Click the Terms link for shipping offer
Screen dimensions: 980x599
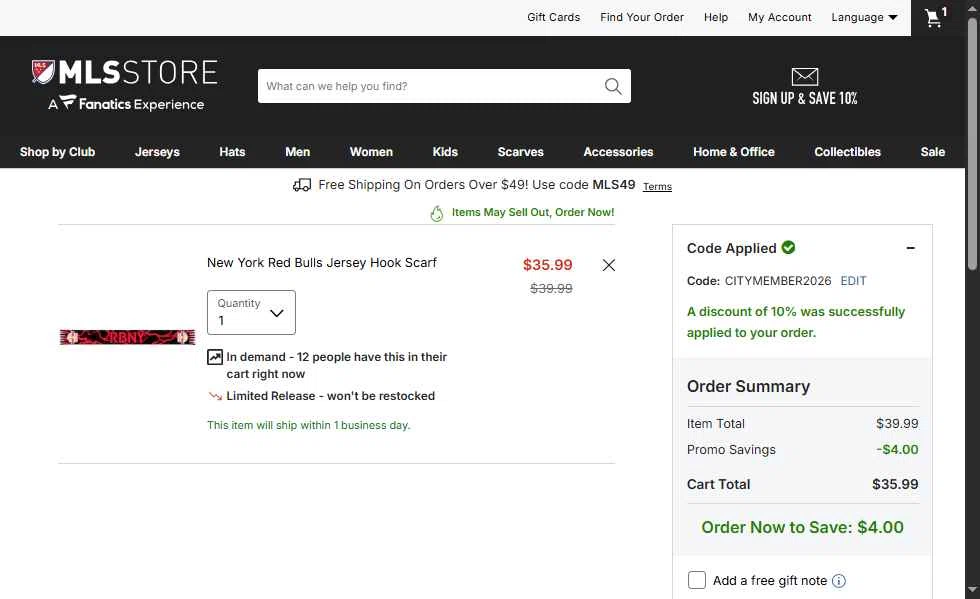pos(658,186)
